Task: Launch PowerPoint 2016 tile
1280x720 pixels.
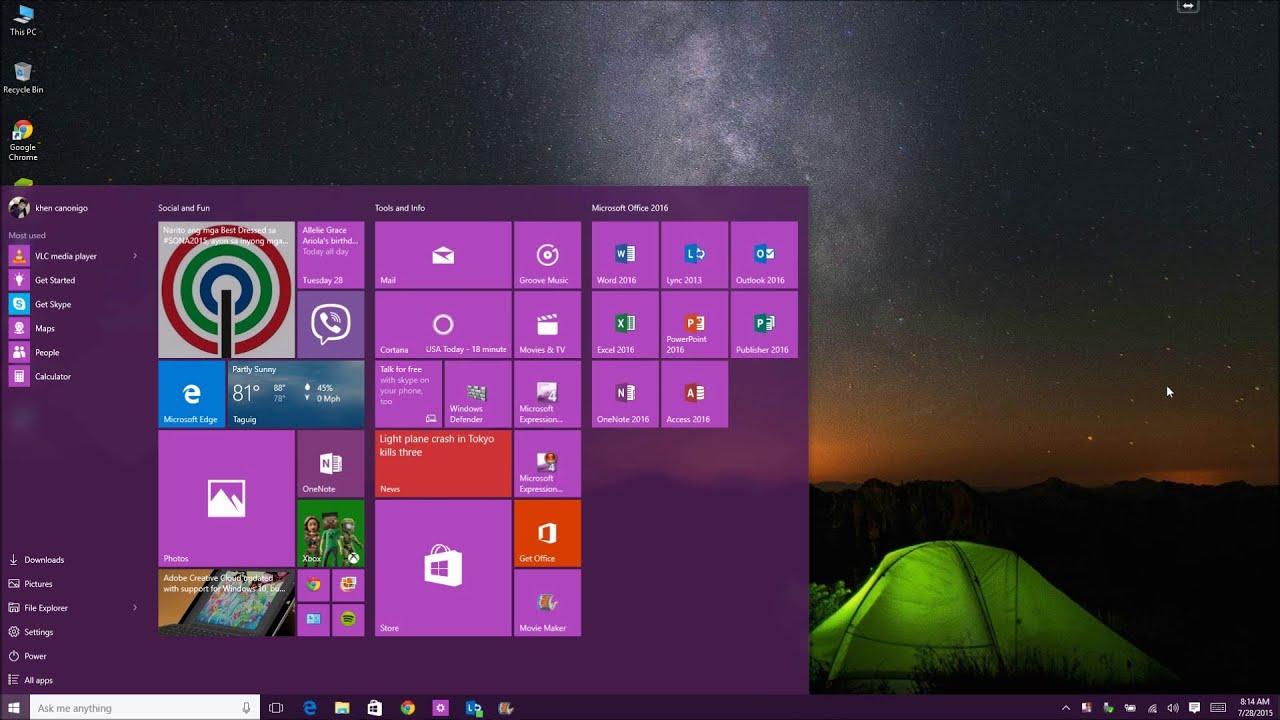Action: pyautogui.click(x=694, y=325)
